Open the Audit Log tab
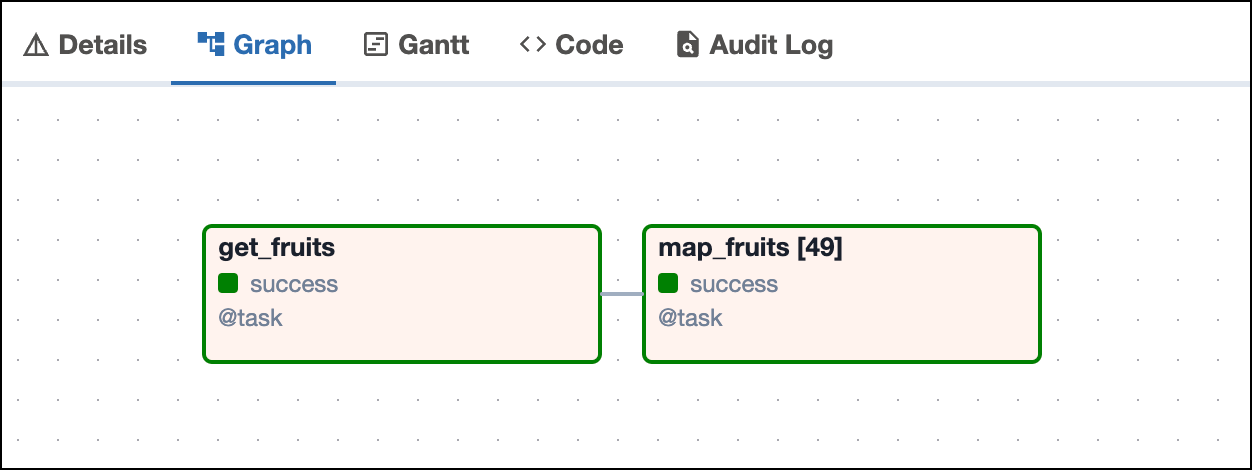The height and width of the screenshot is (470, 1252). (770, 45)
